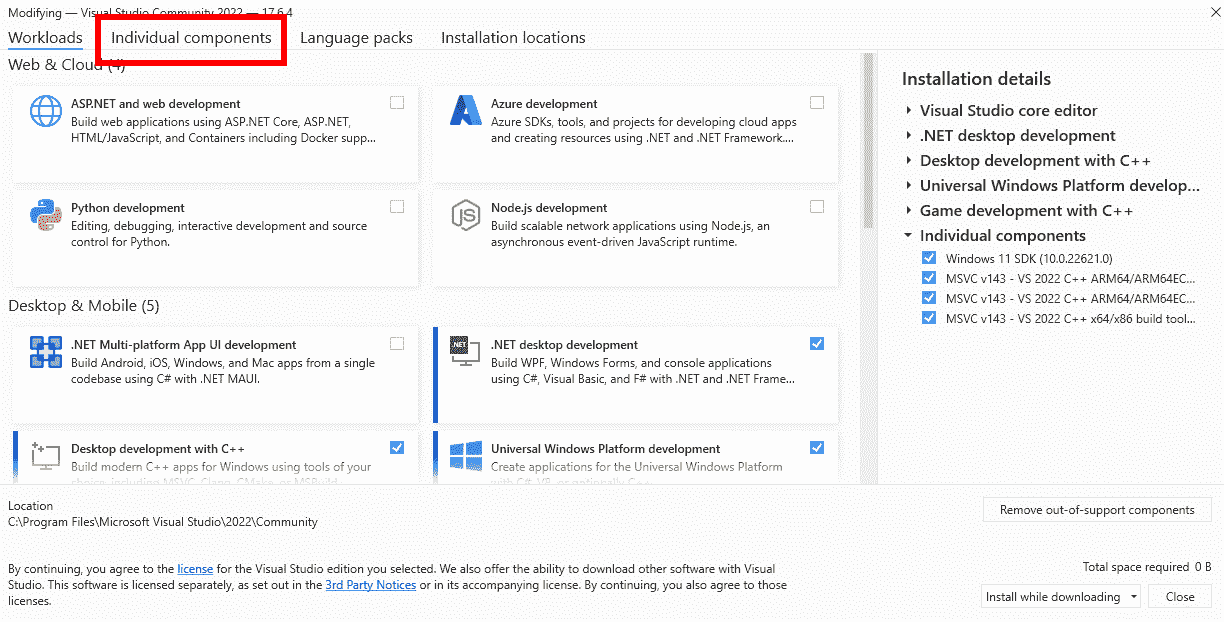Click the Desktop & Mobile (5) heading
1224x622 pixels.
(x=84, y=306)
